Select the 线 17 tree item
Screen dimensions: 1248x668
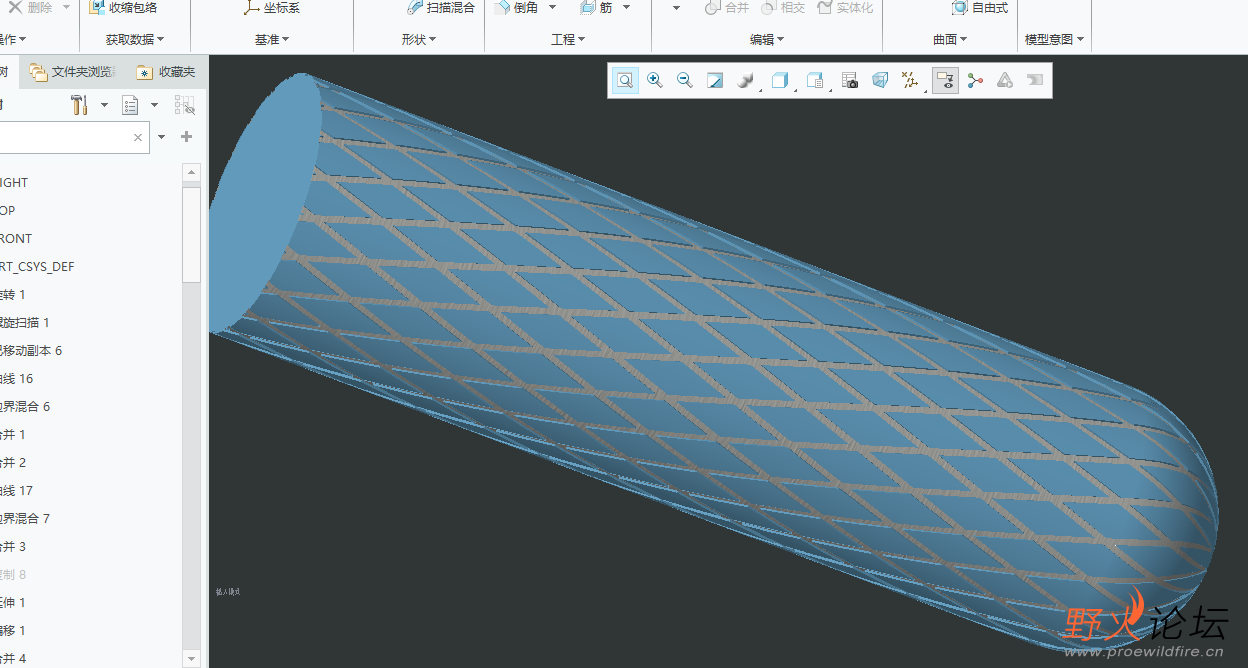coord(18,491)
